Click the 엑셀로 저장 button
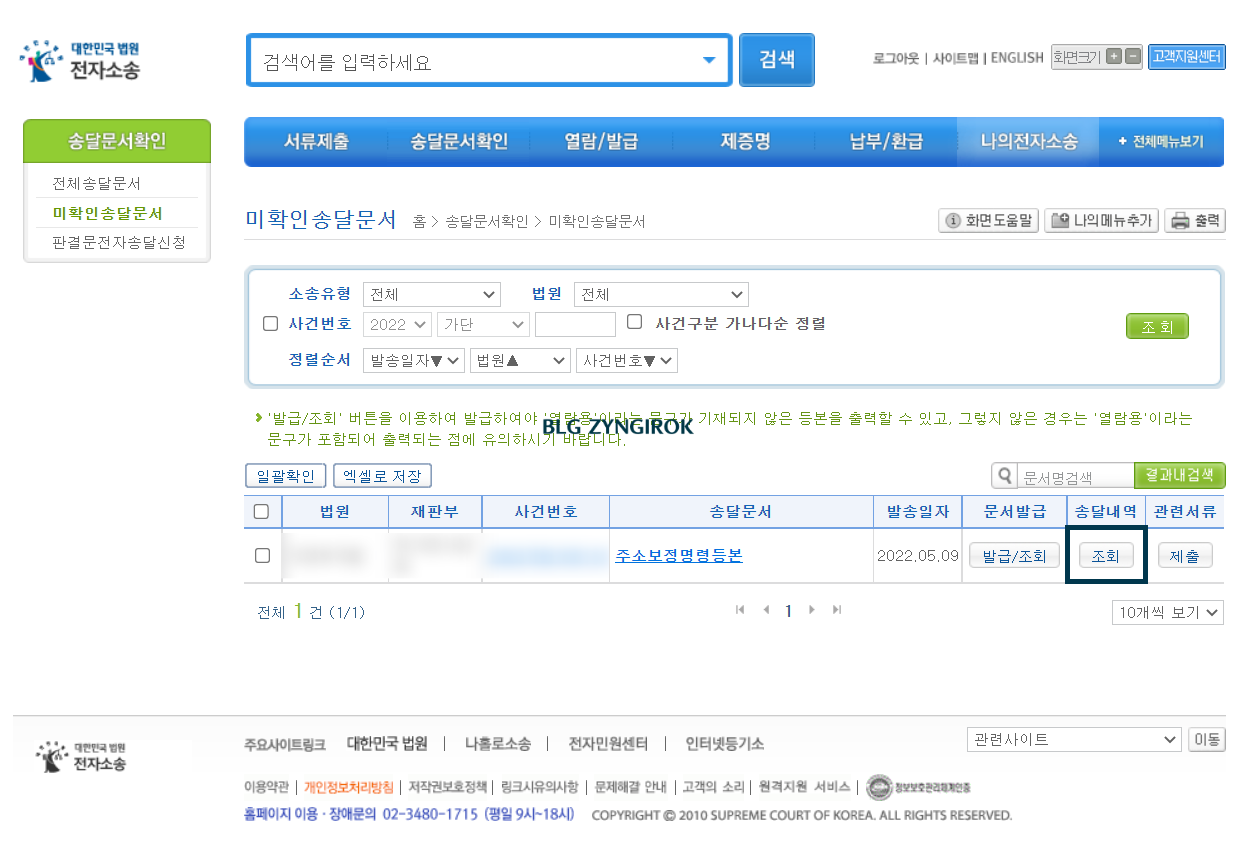Image resolution: width=1237 pixels, height=853 pixels. 385,476
